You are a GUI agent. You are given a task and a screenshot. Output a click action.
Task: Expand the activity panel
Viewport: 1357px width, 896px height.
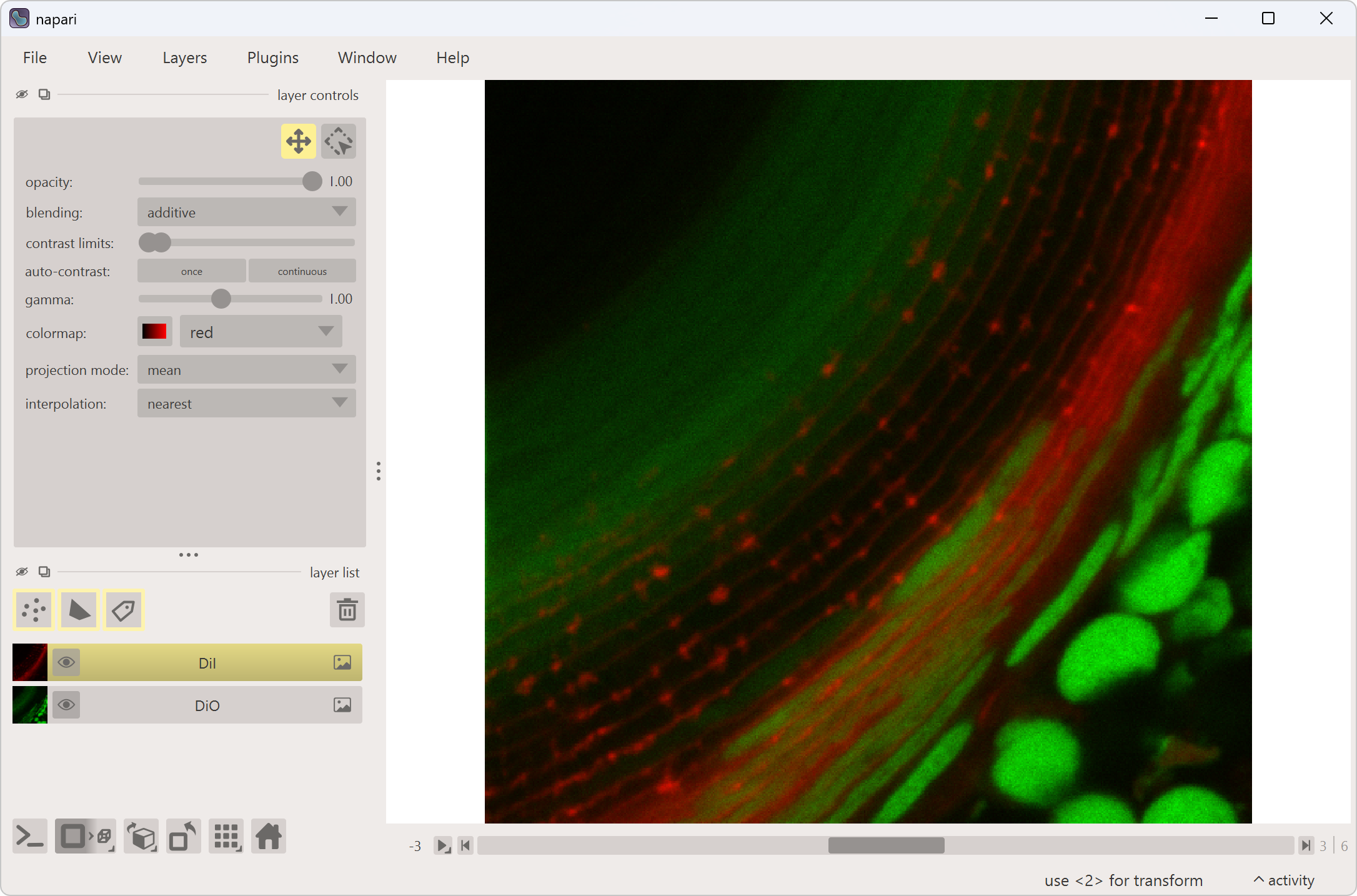(x=1284, y=880)
